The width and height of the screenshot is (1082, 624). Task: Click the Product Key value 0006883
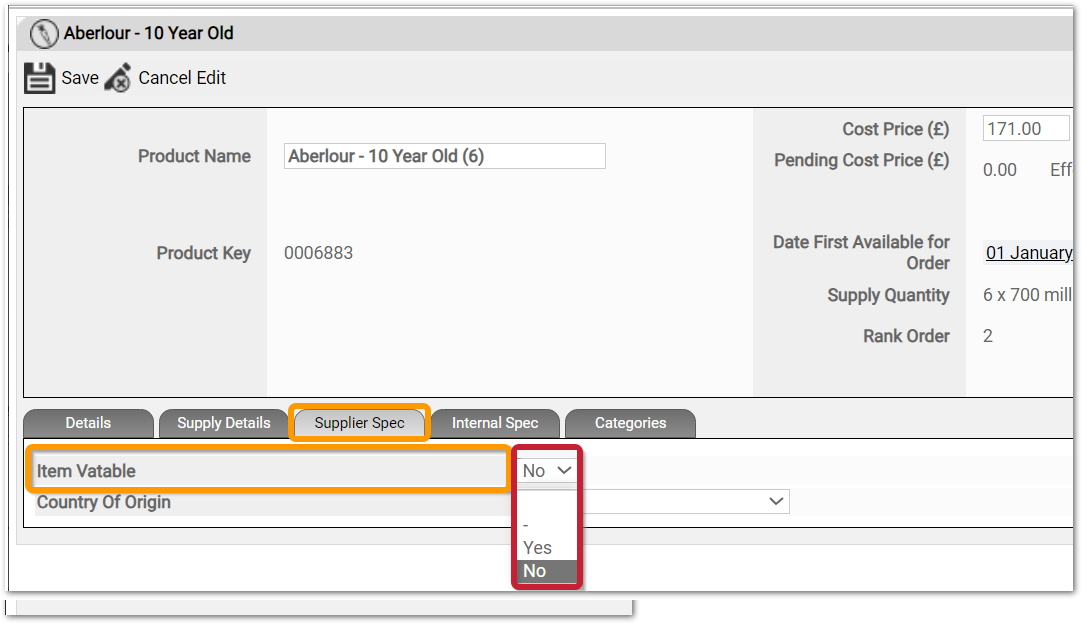tap(318, 253)
